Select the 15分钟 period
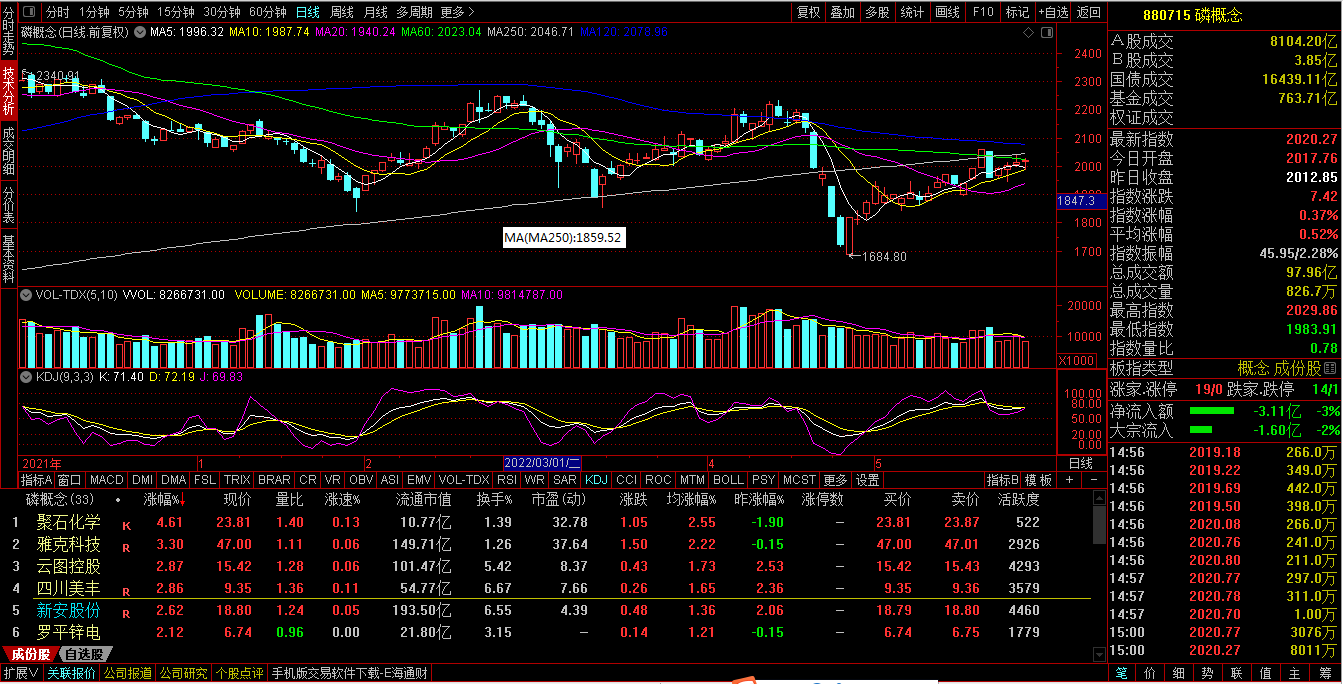The image size is (1343, 684). pyautogui.click(x=176, y=12)
